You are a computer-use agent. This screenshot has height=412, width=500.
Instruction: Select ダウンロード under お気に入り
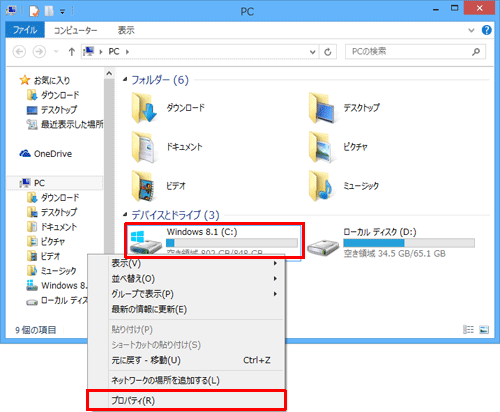[x=53, y=95]
